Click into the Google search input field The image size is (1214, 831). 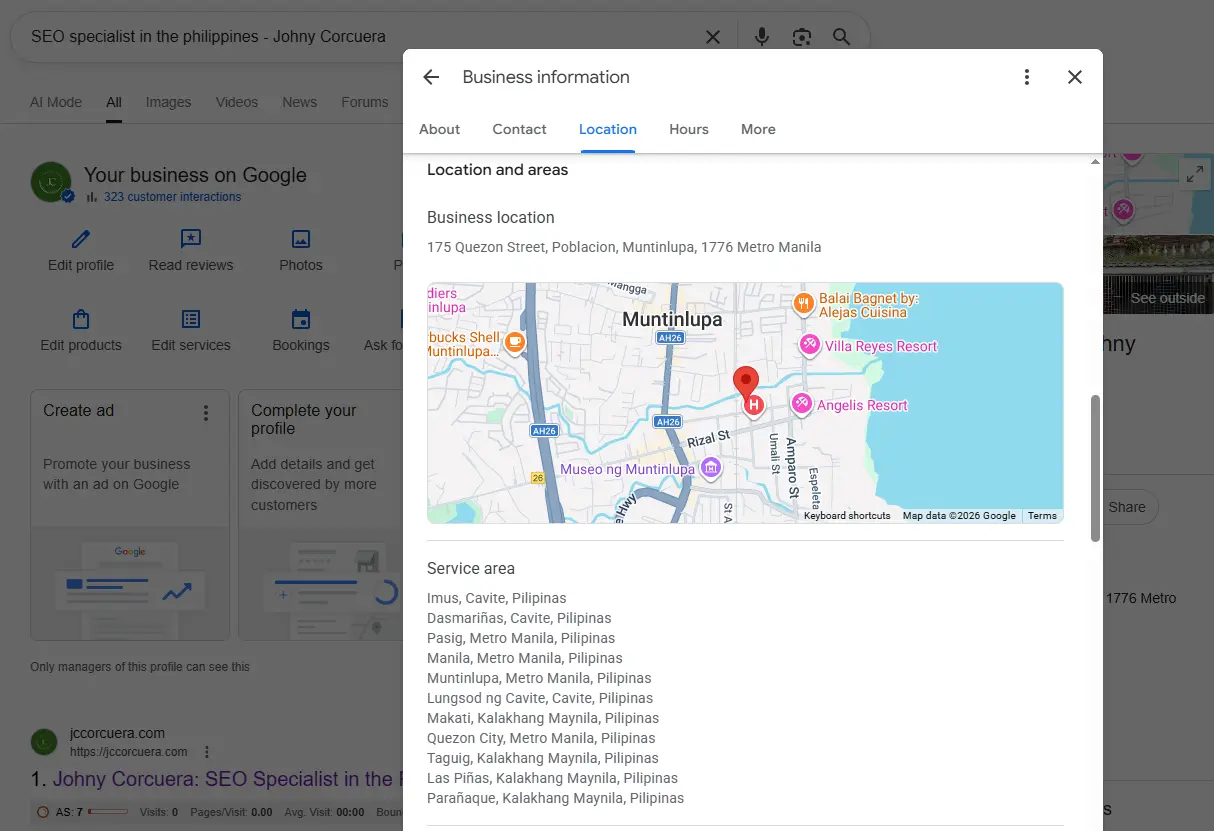pos(360,37)
